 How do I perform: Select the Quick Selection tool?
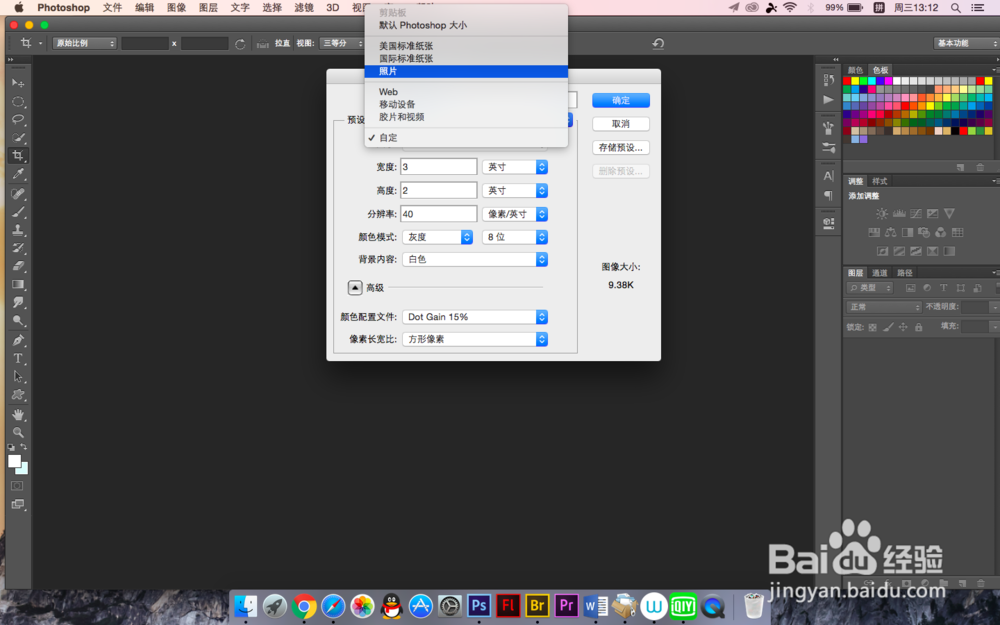(x=18, y=137)
